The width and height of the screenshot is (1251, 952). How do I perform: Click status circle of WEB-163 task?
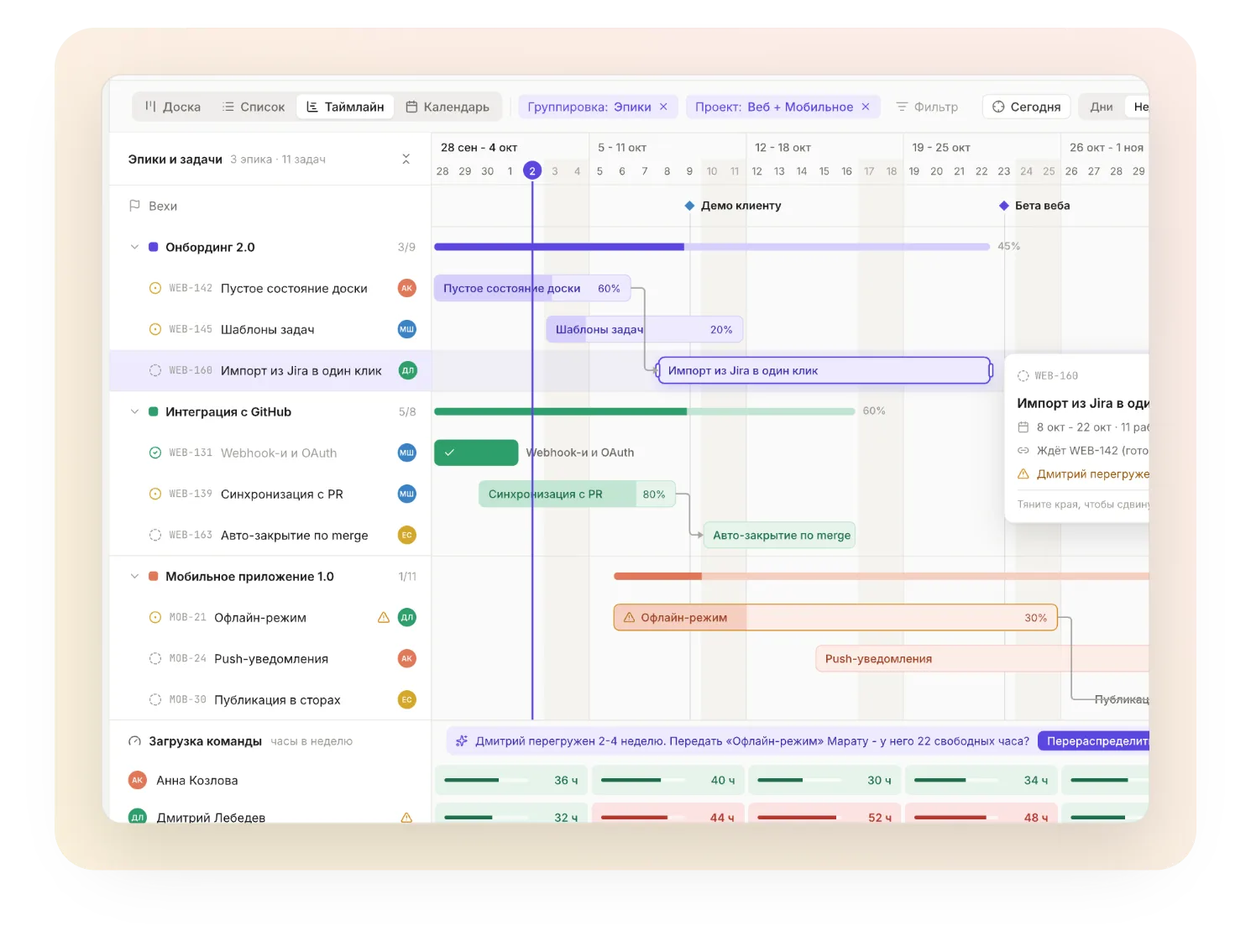pyautogui.click(x=155, y=535)
